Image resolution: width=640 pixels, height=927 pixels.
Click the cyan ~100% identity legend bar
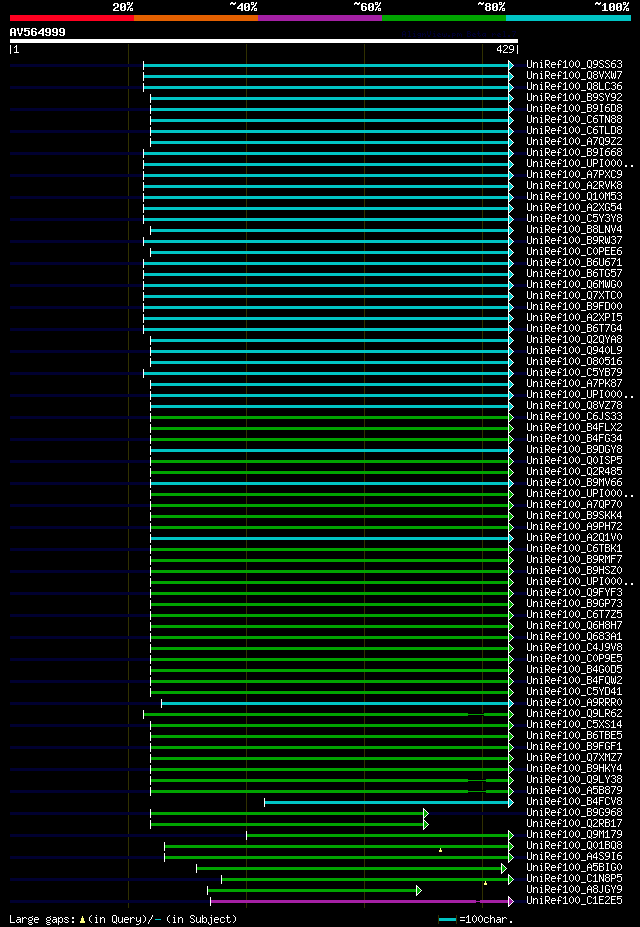568,18
